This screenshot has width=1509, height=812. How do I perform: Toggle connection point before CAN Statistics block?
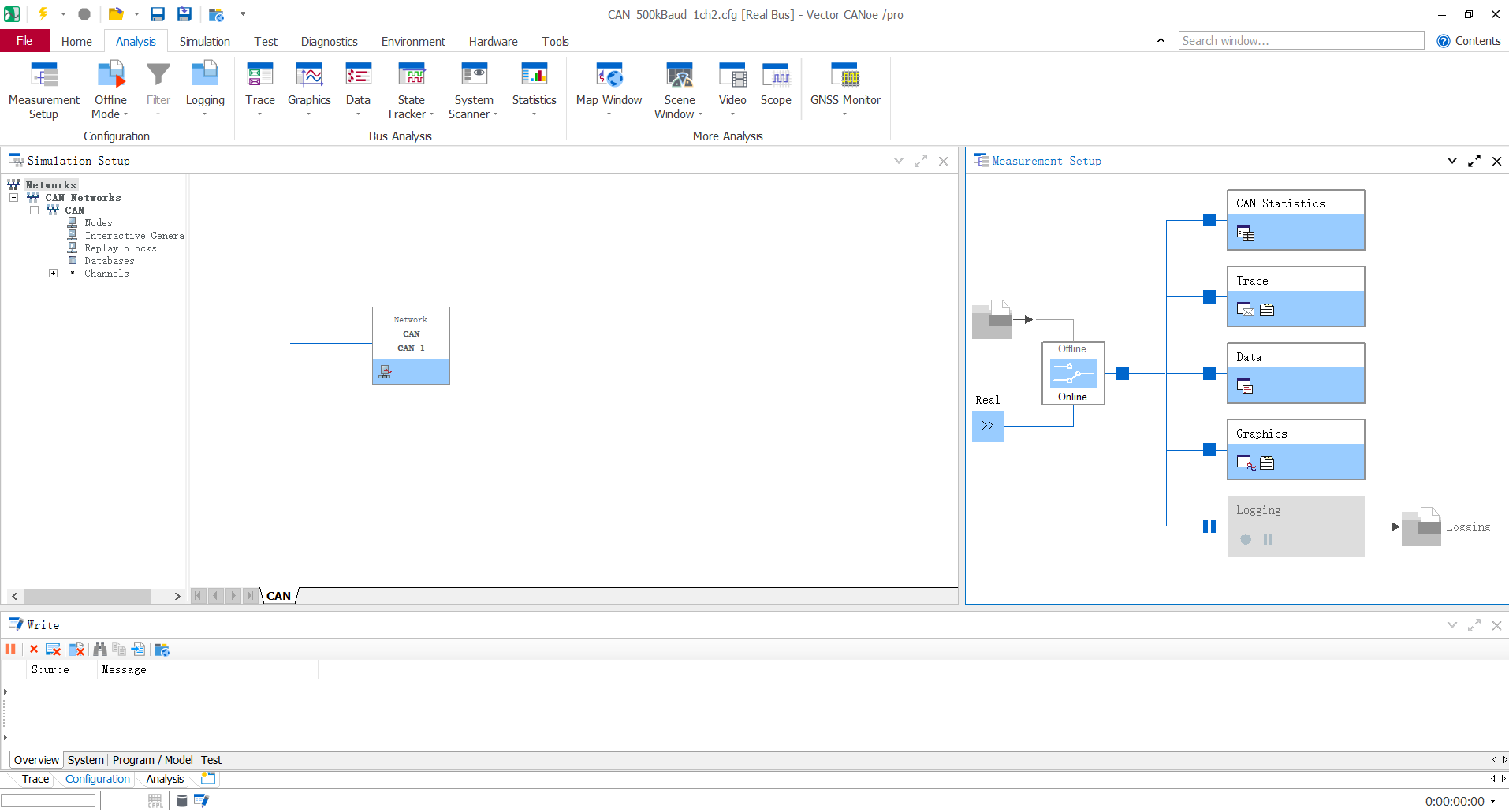(1209, 220)
